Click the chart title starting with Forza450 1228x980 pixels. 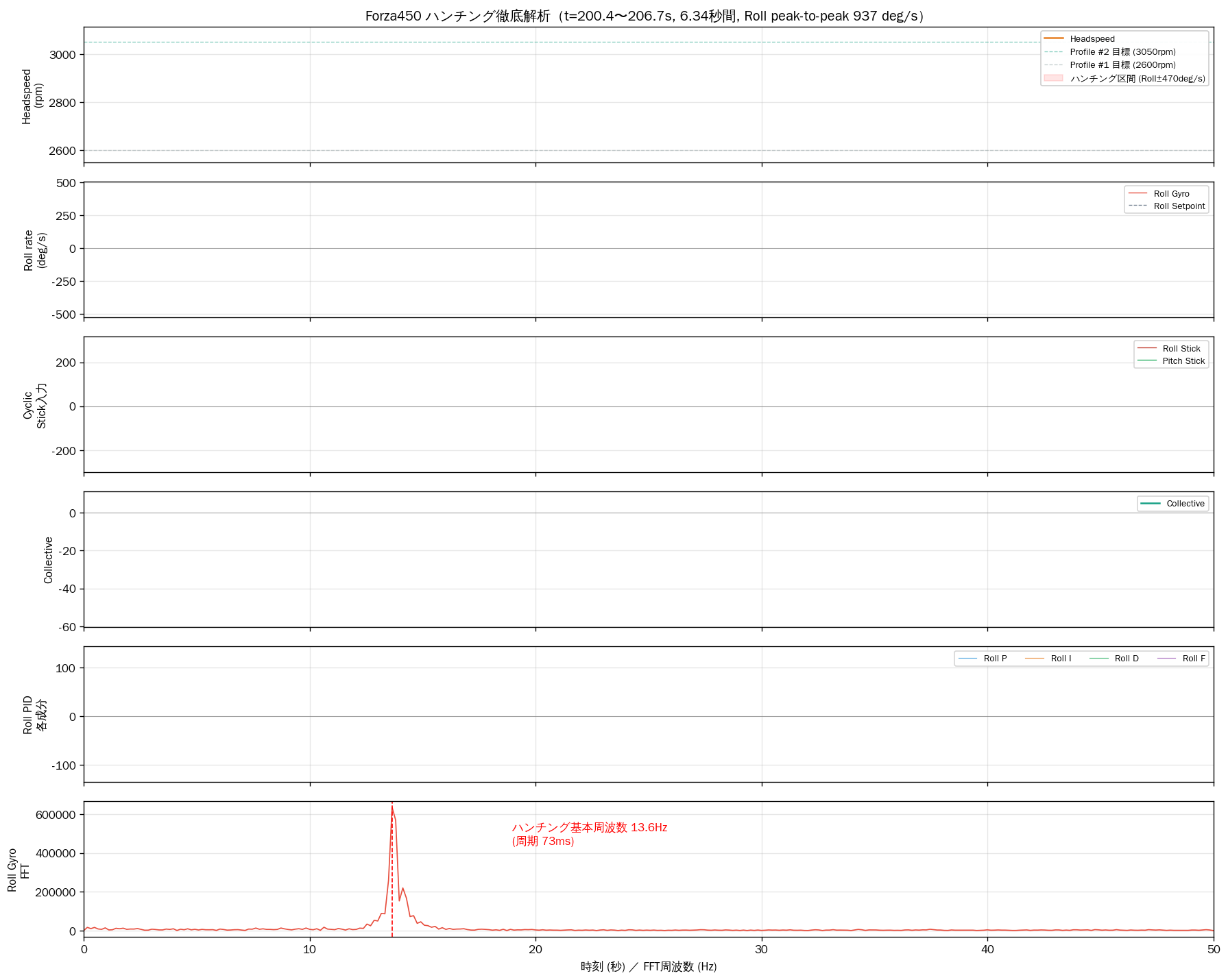point(645,16)
